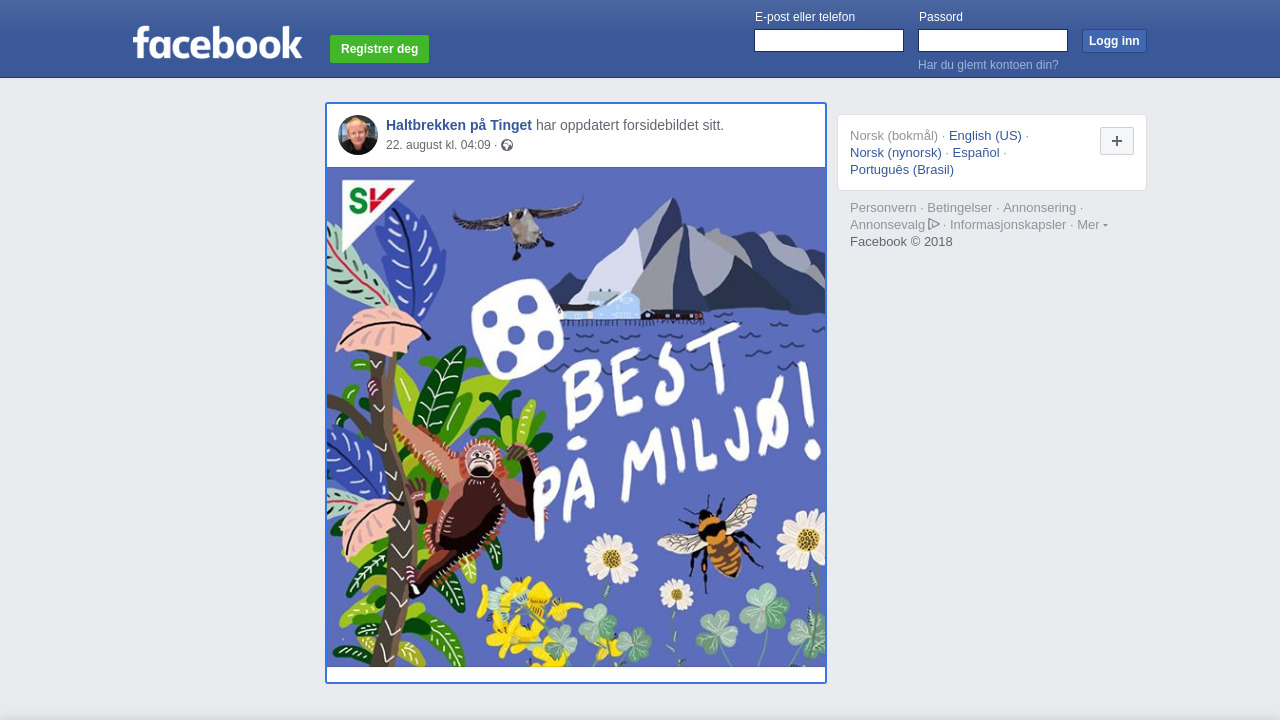Click the public globe privacy icon
Image resolution: width=1280 pixels, height=720 pixels.
click(x=507, y=145)
